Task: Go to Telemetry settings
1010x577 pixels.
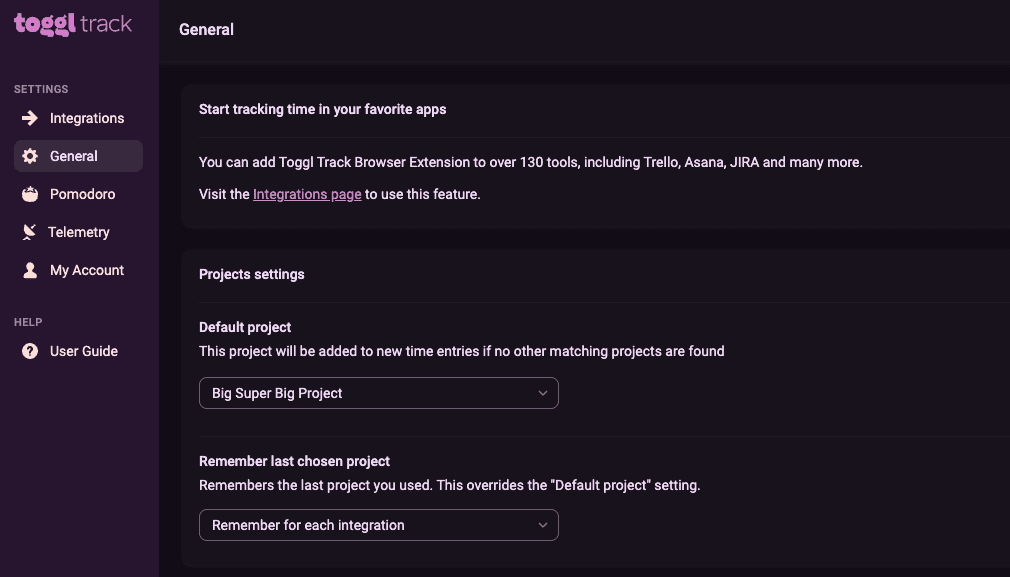Action: pos(79,232)
